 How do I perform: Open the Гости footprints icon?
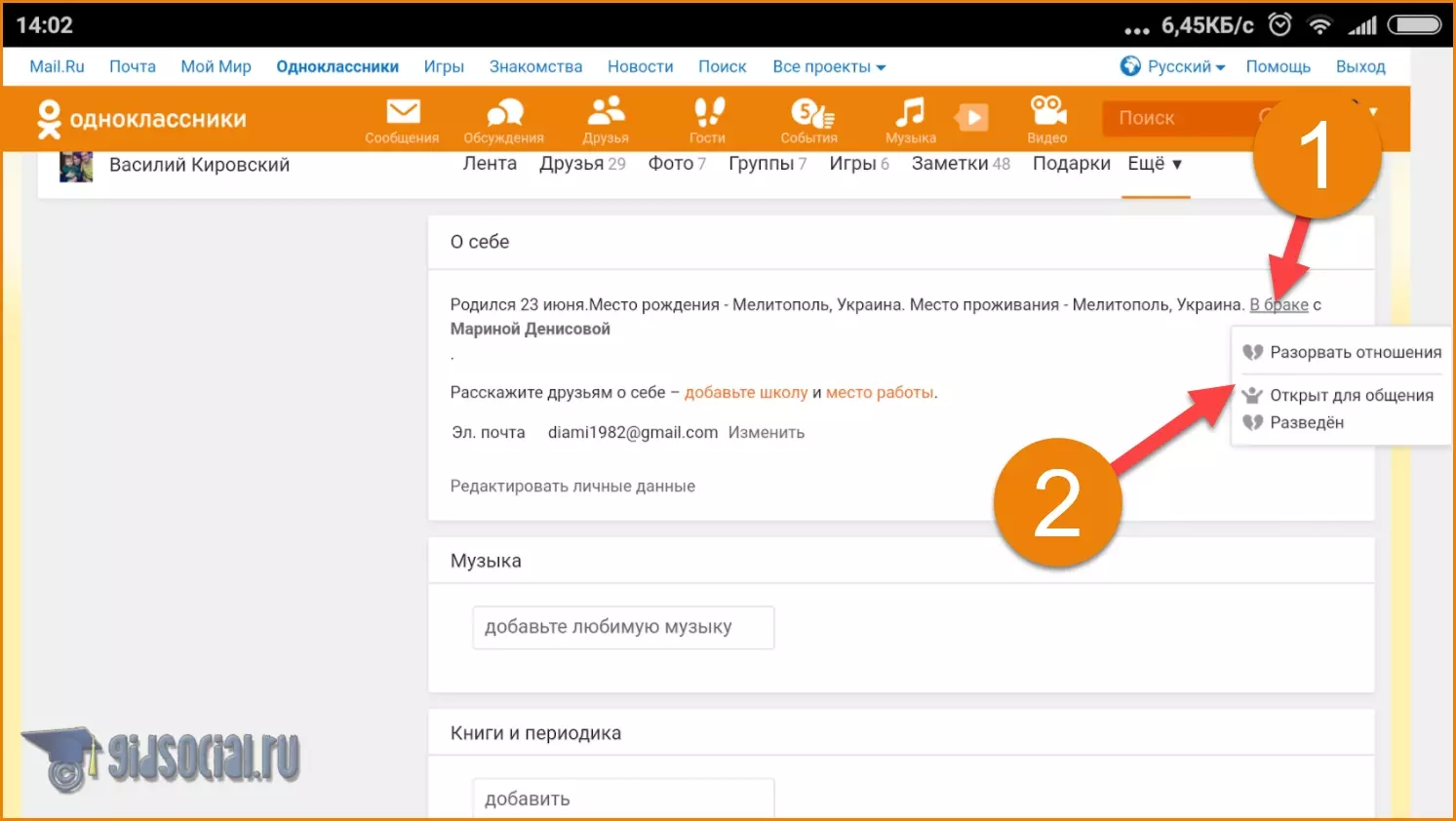(x=708, y=111)
